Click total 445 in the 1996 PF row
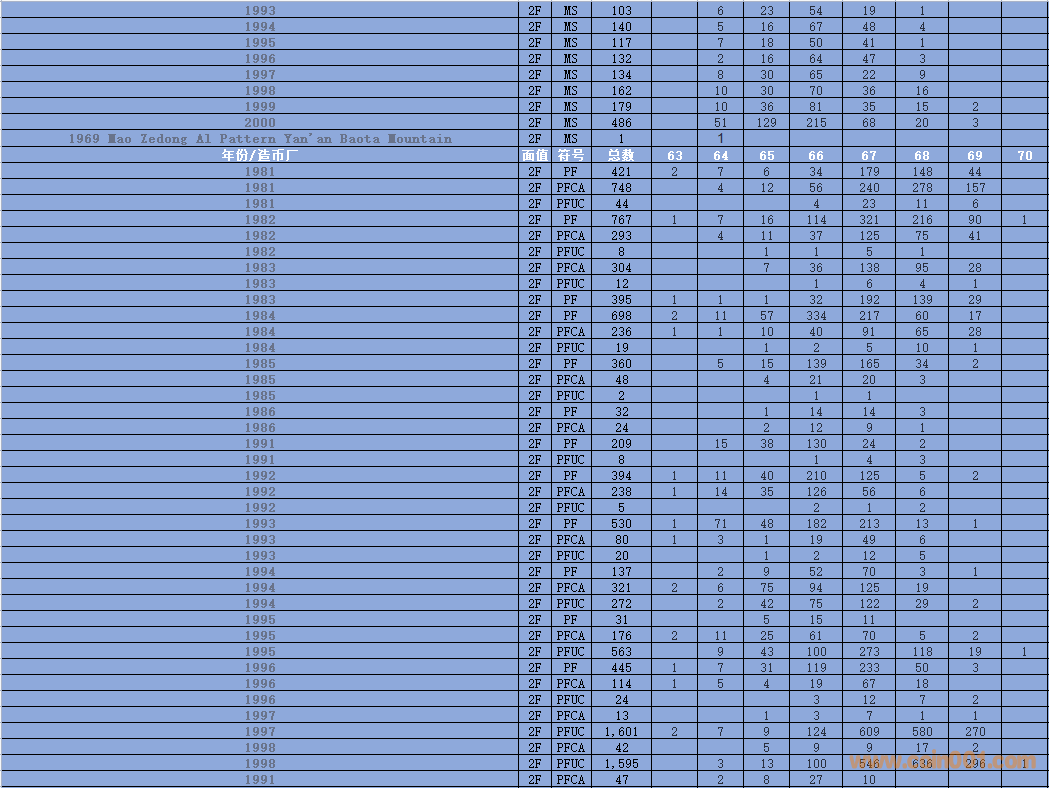The height and width of the screenshot is (788, 1049). 621,668
